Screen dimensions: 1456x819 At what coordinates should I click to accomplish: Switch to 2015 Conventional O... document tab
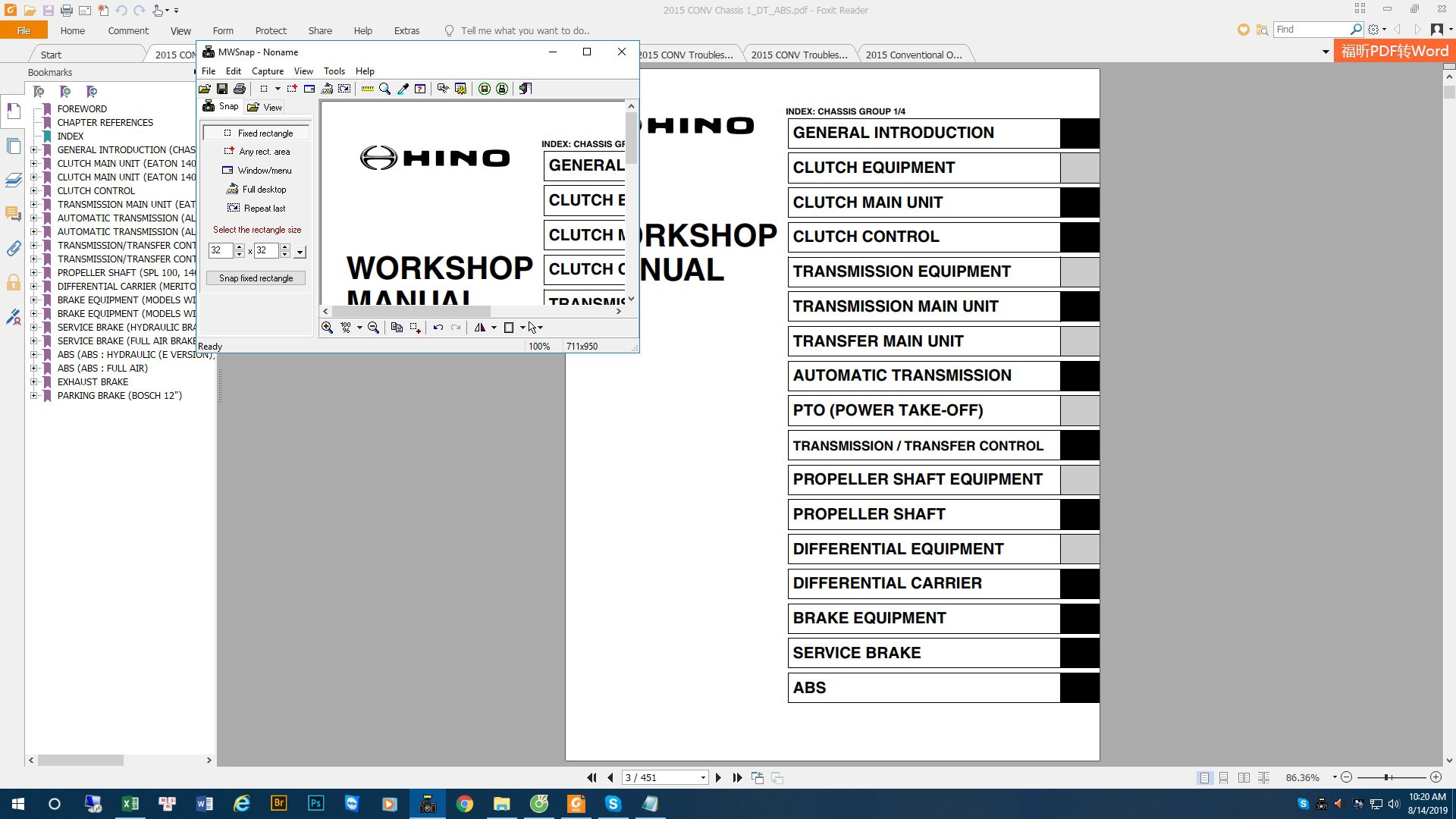pos(913,55)
